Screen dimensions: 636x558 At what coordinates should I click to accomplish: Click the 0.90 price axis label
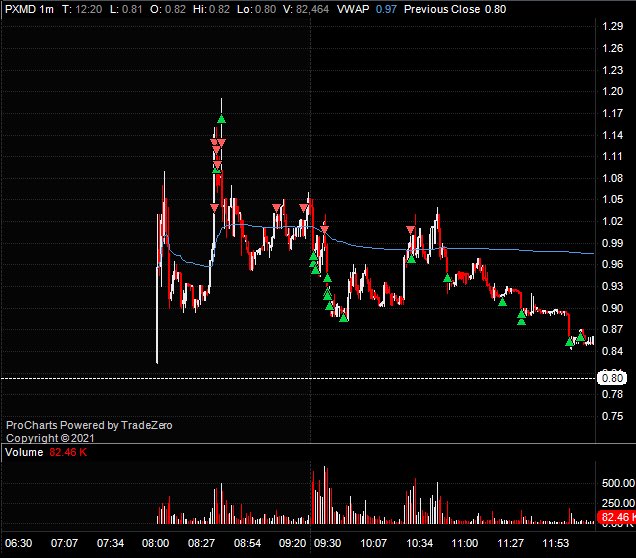612,308
